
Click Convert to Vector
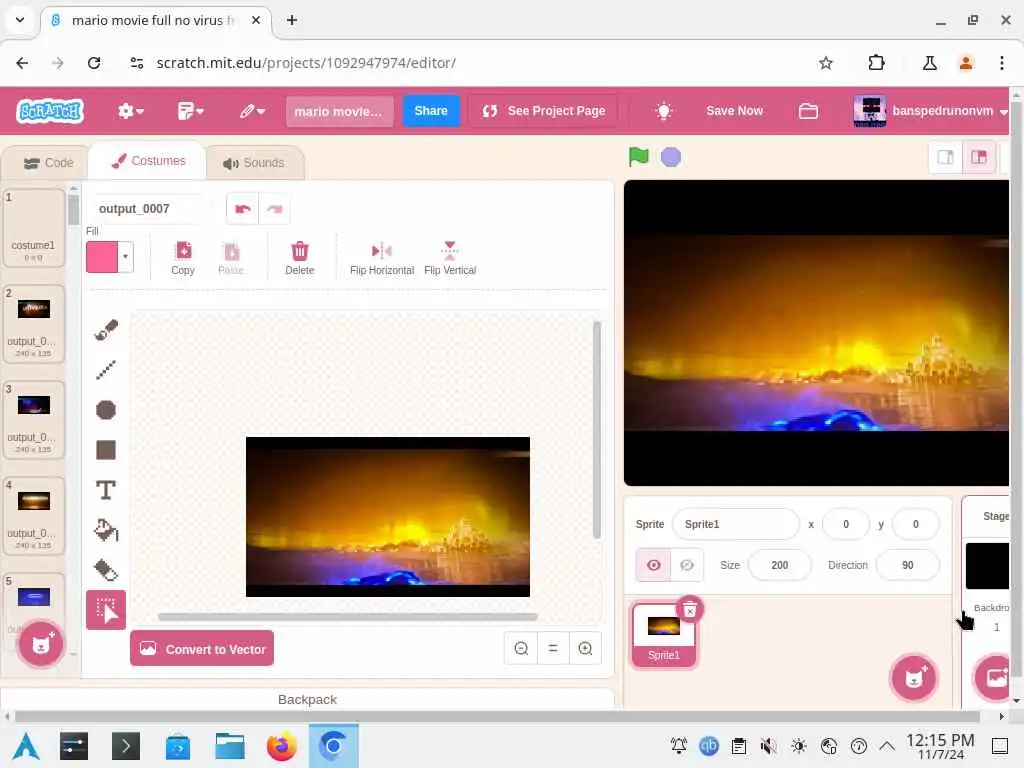pyautogui.click(x=202, y=648)
